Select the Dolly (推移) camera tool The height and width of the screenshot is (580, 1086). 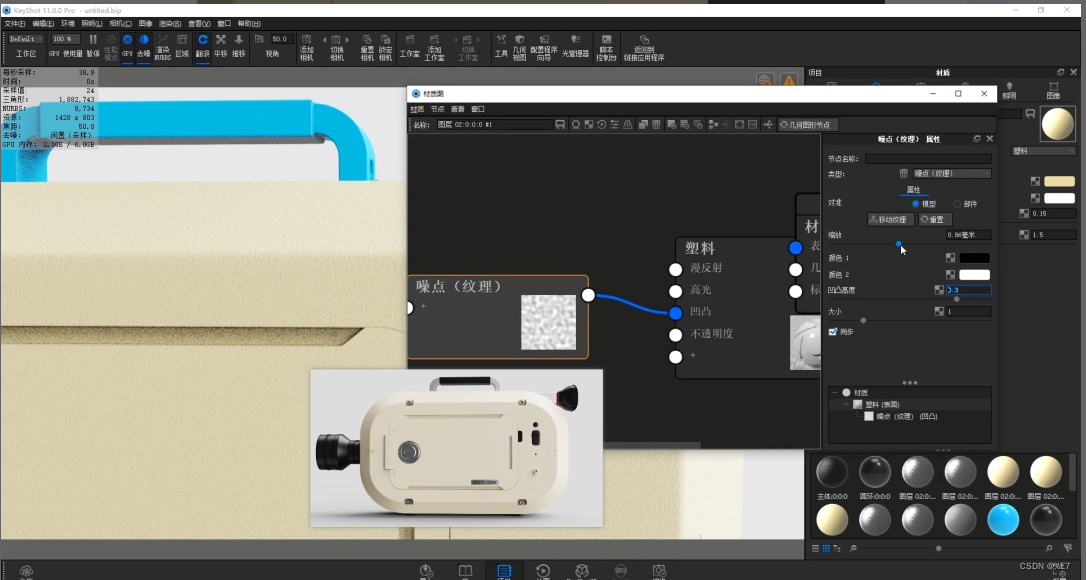pos(239,46)
